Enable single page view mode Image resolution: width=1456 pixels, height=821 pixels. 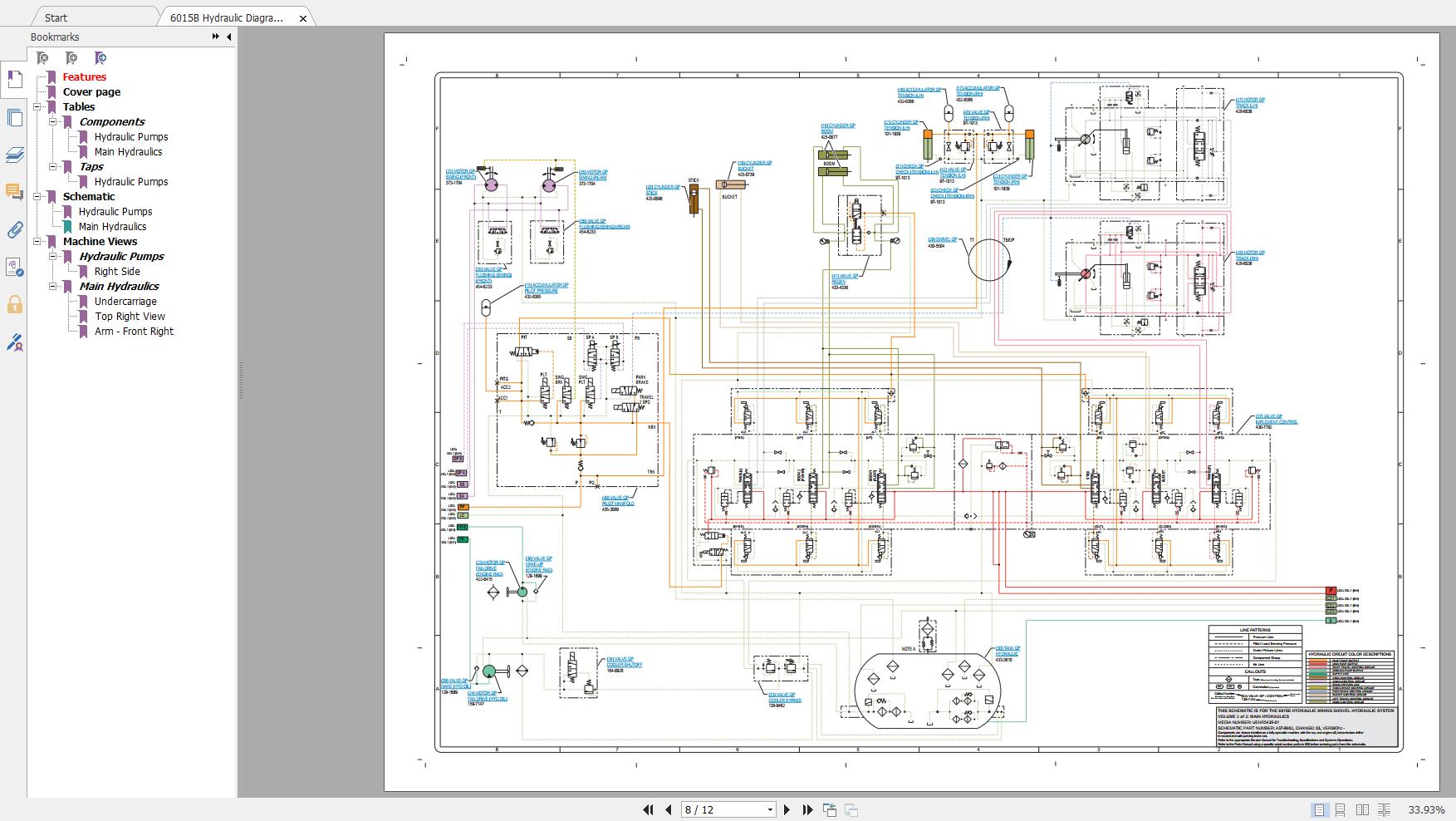(x=1319, y=809)
